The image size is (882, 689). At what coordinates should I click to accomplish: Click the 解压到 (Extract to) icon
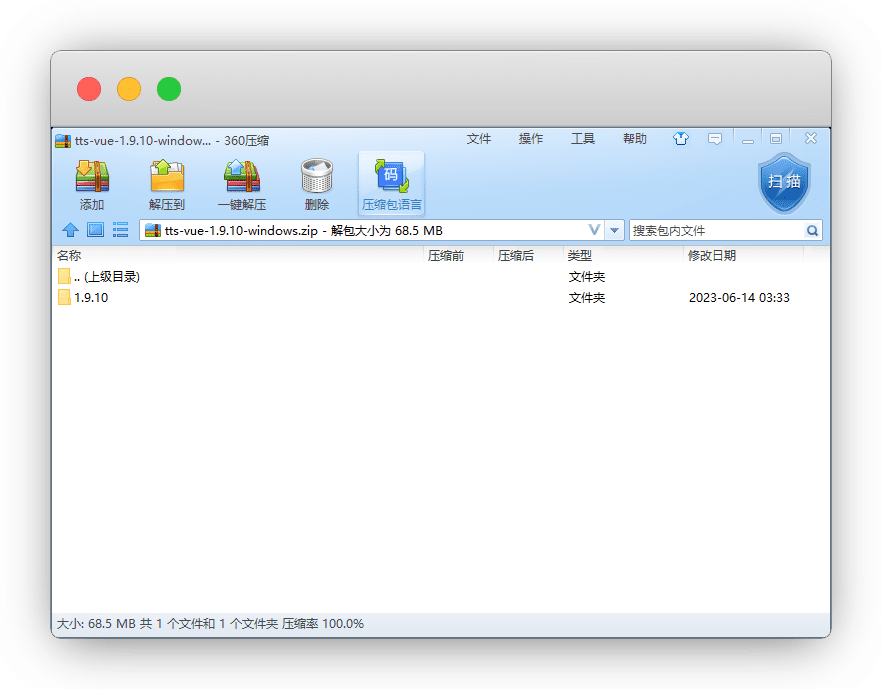pos(167,177)
